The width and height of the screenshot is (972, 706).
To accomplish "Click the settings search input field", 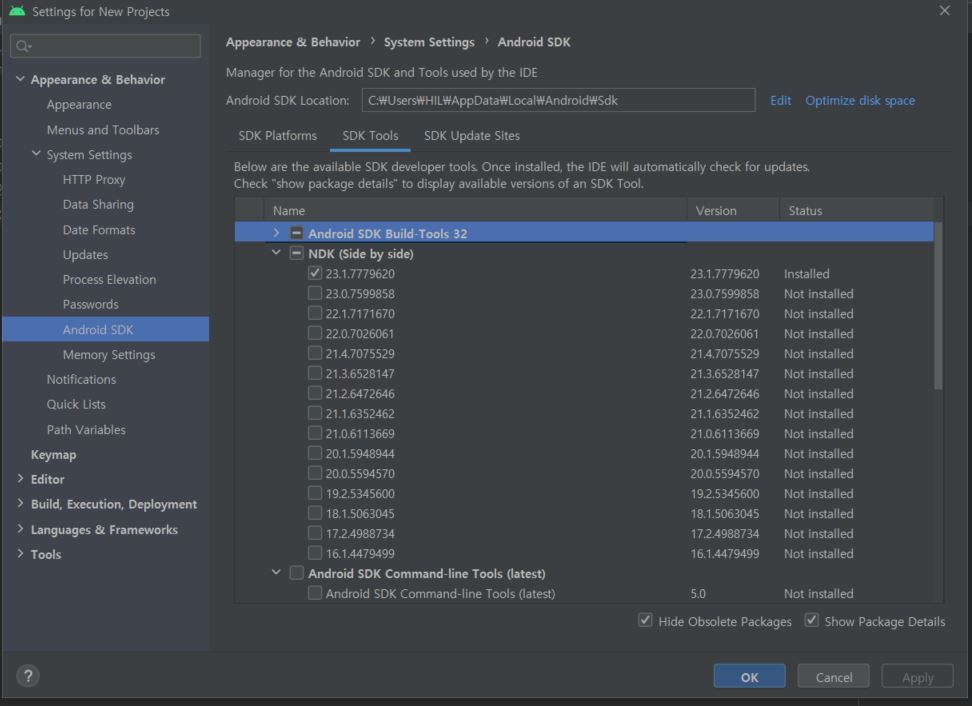I will pyautogui.click(x=105, y=46).
